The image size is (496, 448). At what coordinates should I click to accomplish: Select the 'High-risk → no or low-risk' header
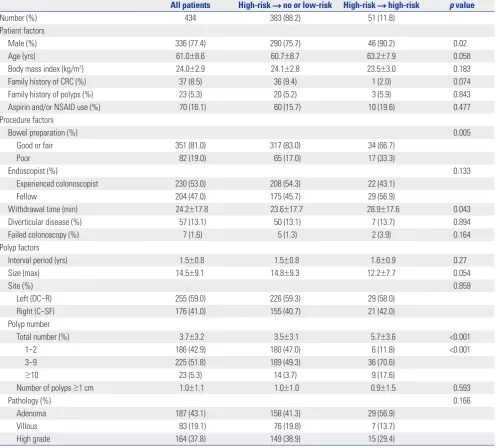pos(285,5)
